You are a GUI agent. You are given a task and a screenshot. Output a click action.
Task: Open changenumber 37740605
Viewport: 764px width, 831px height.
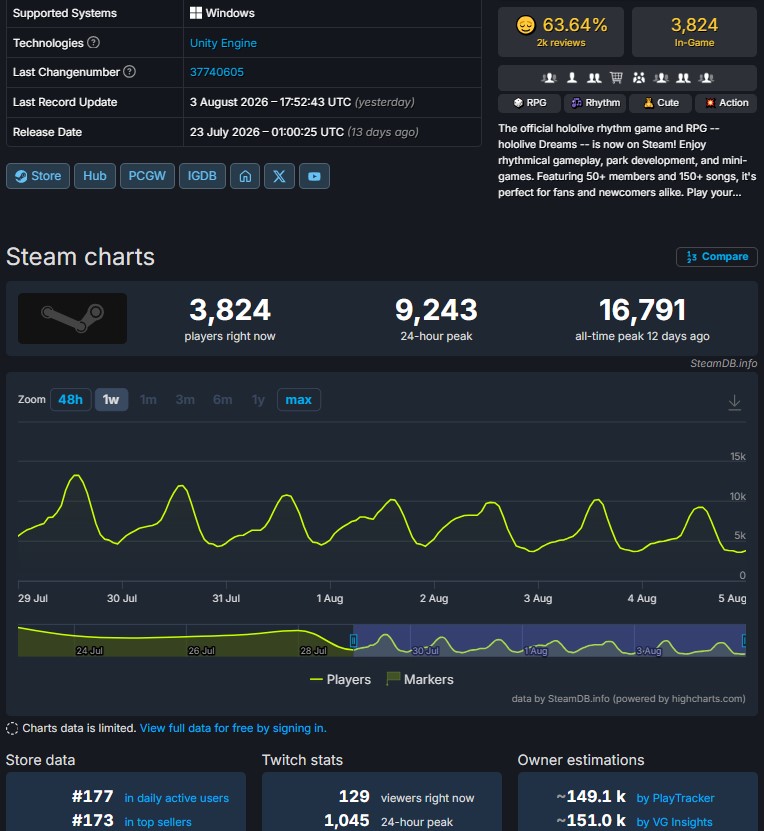pos(217,72)
